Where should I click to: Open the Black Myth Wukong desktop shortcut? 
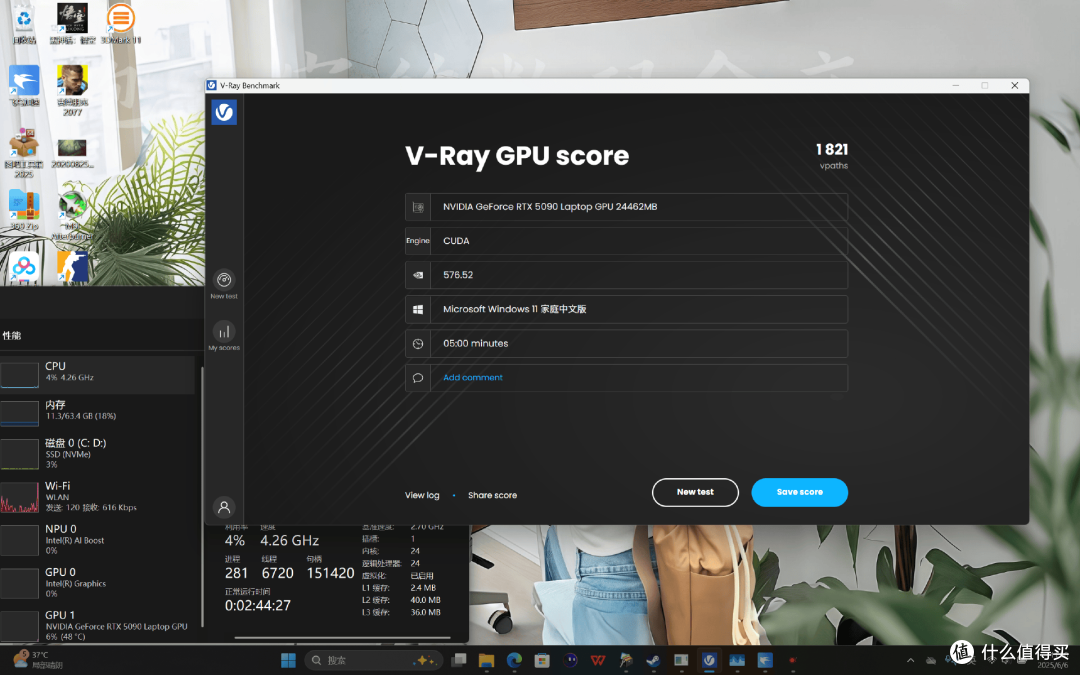[72, 24]
